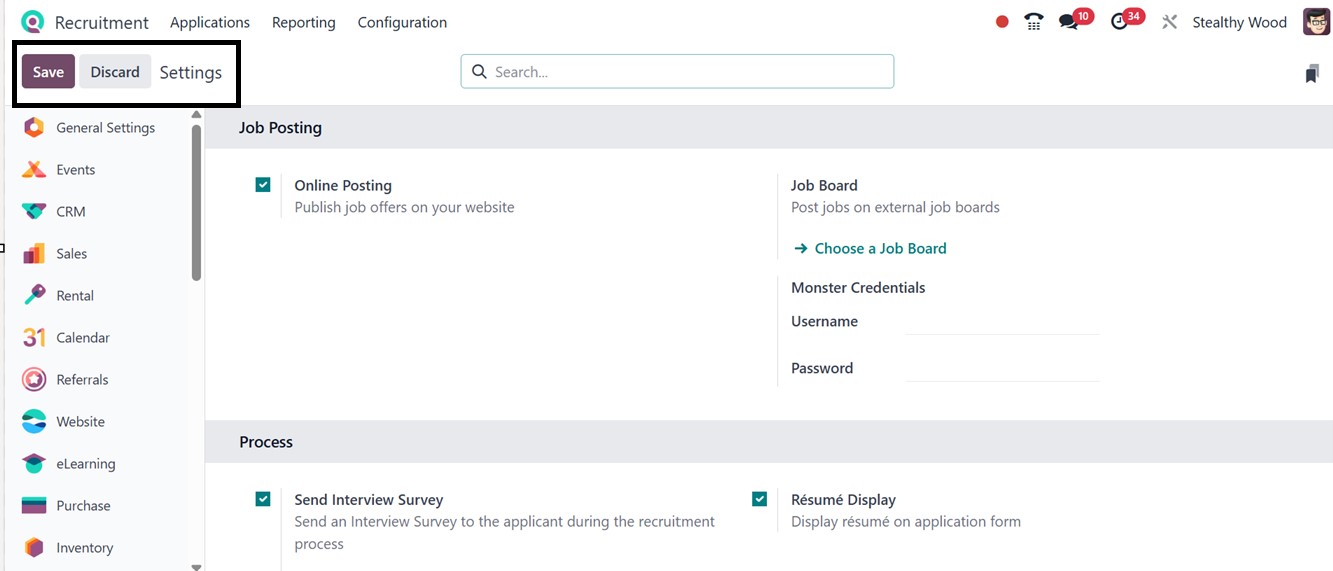
Task: Open the Configuration dropdown menu
Action: click(x=402, y=22)
